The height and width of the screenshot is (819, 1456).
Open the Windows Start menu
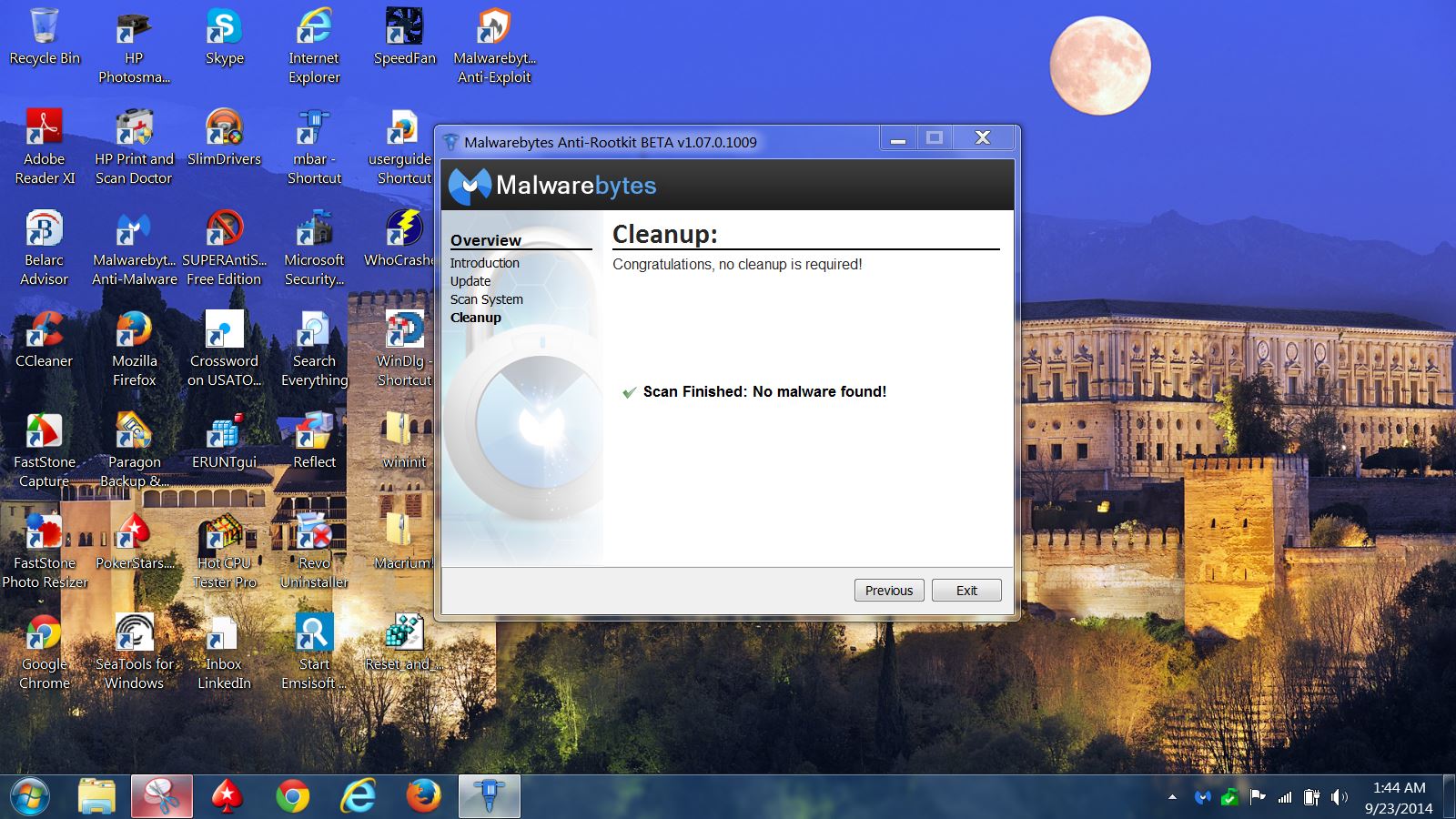[30, 797]
